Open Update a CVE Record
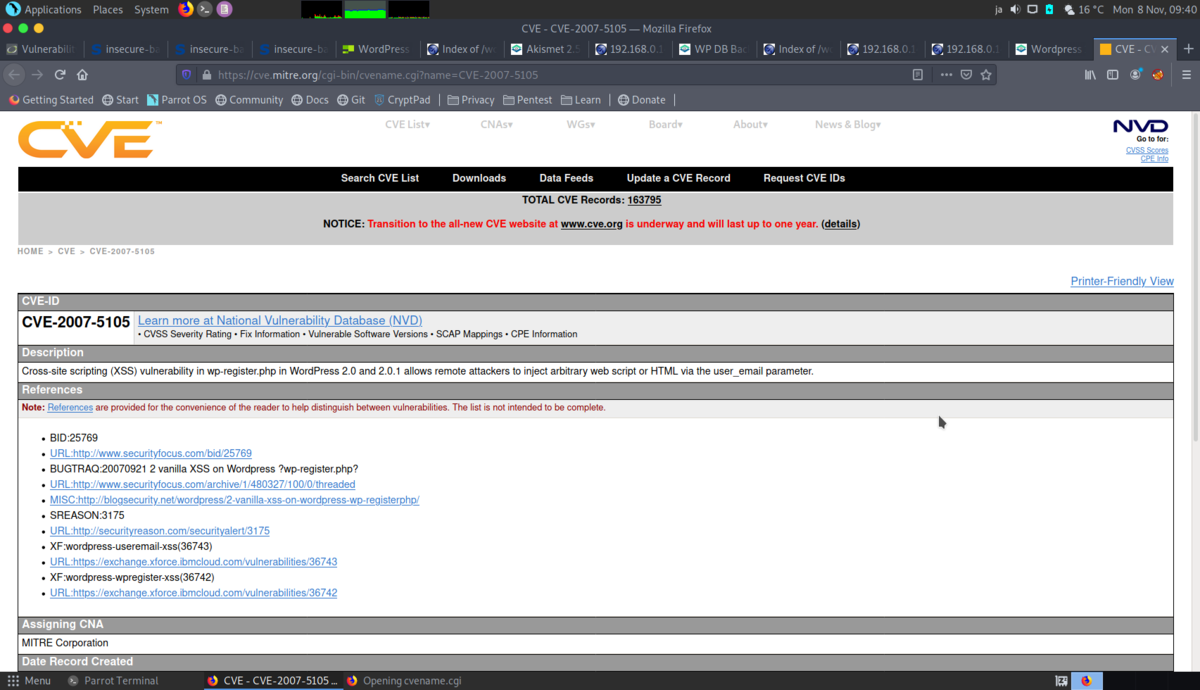 coord(678,178)
